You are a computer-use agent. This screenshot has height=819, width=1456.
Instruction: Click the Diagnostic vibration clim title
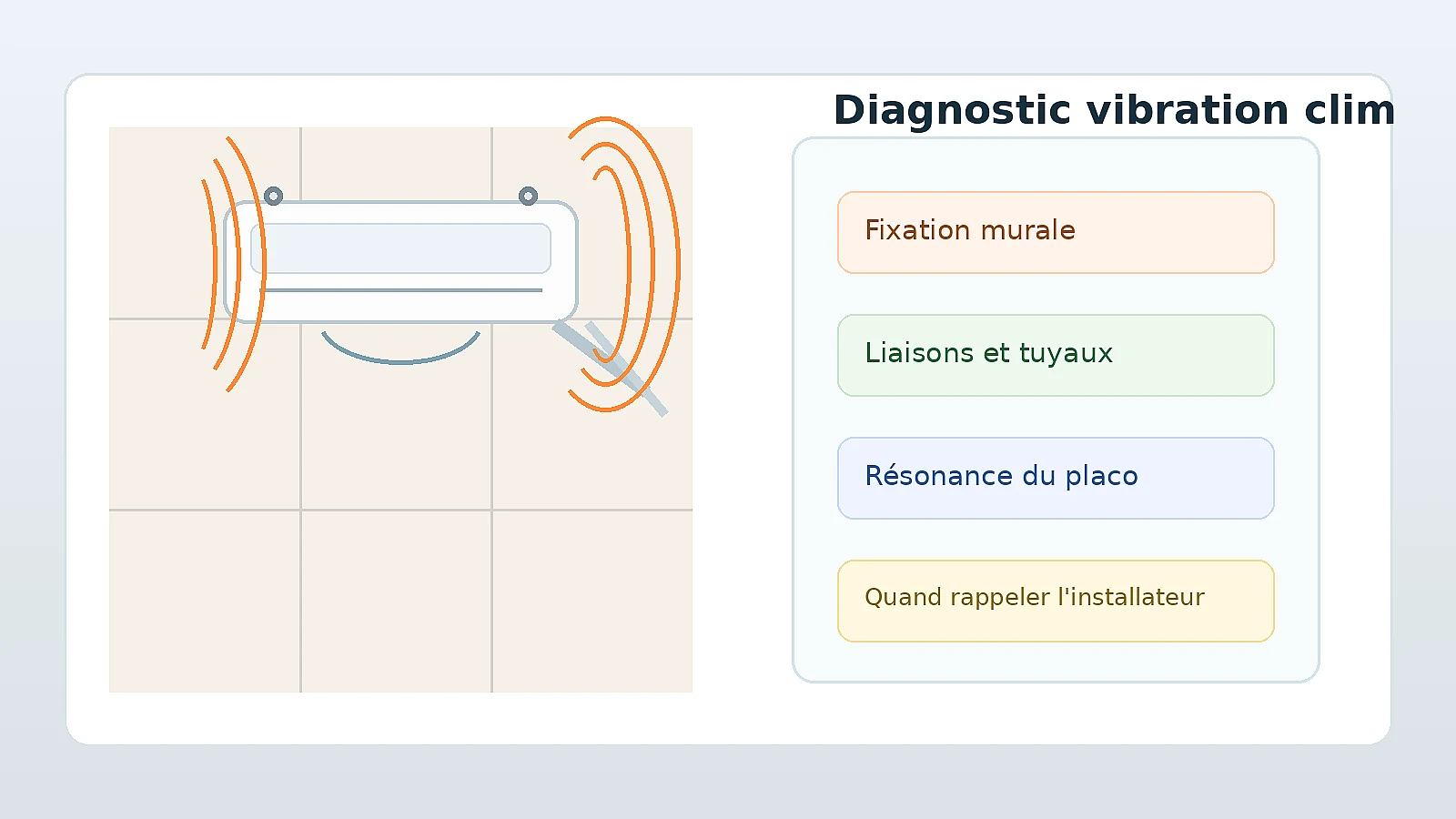1114,110
